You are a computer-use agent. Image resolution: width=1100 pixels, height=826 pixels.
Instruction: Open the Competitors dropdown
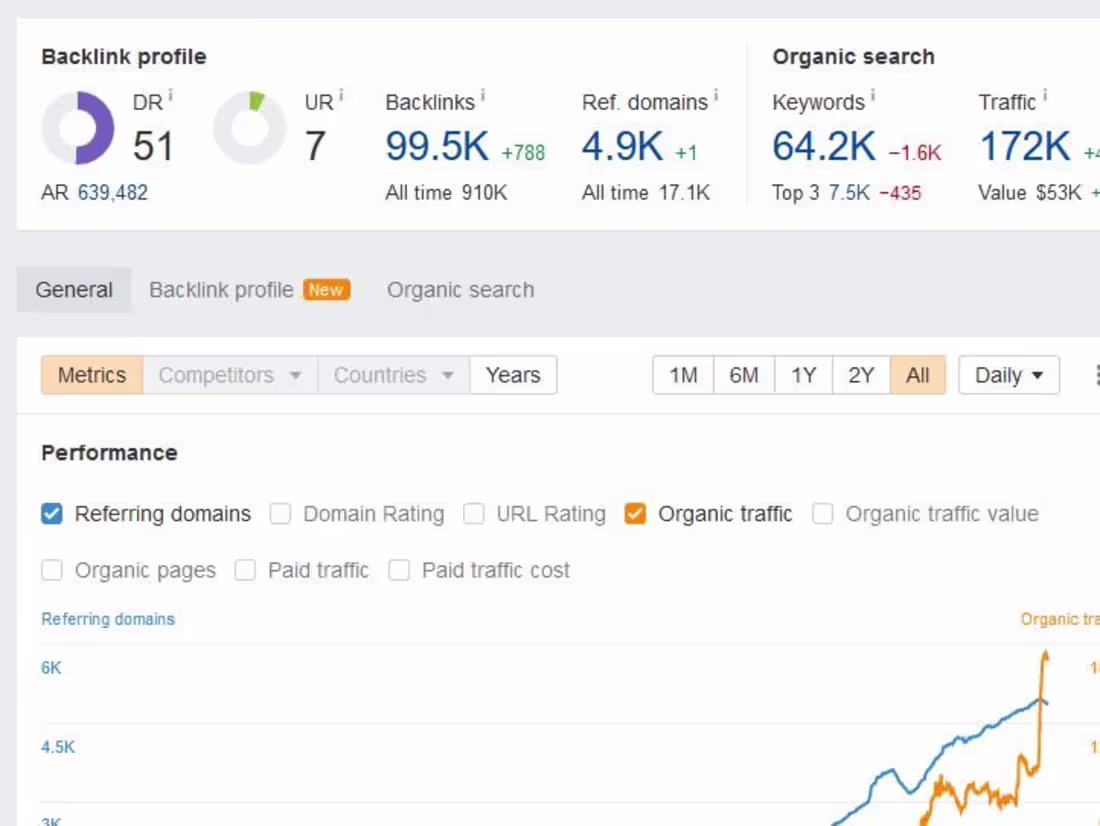228,375
